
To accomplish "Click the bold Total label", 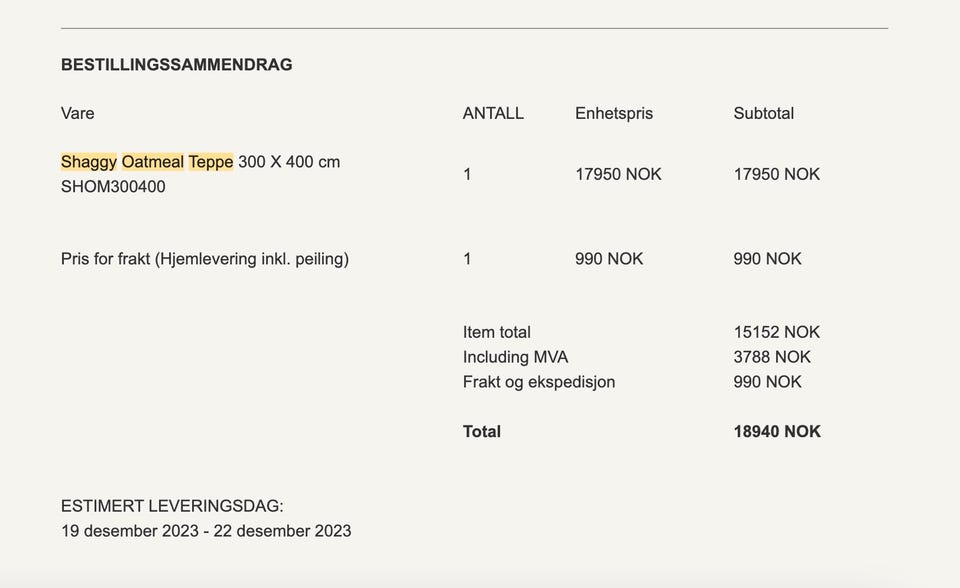I will tap(482, 432).
